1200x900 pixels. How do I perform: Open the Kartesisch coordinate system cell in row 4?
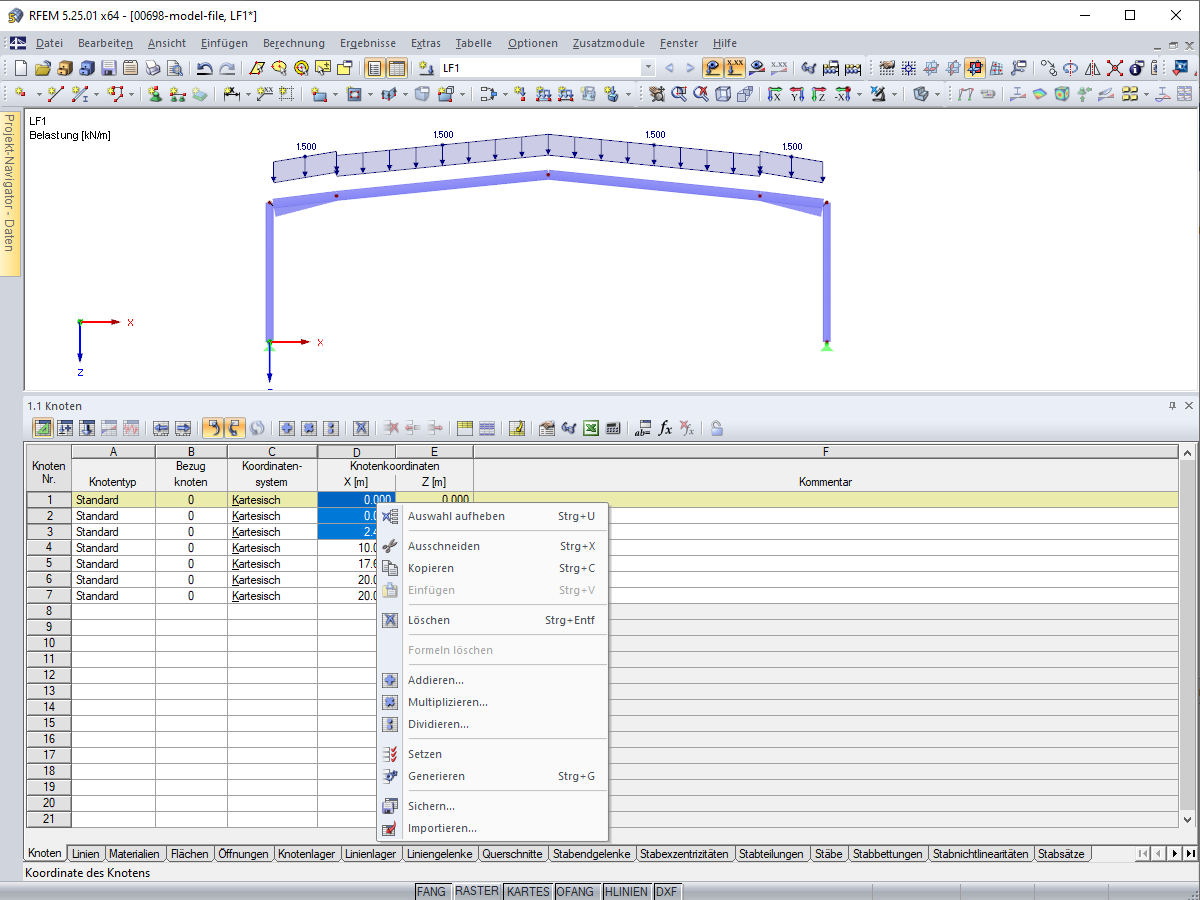272,548
